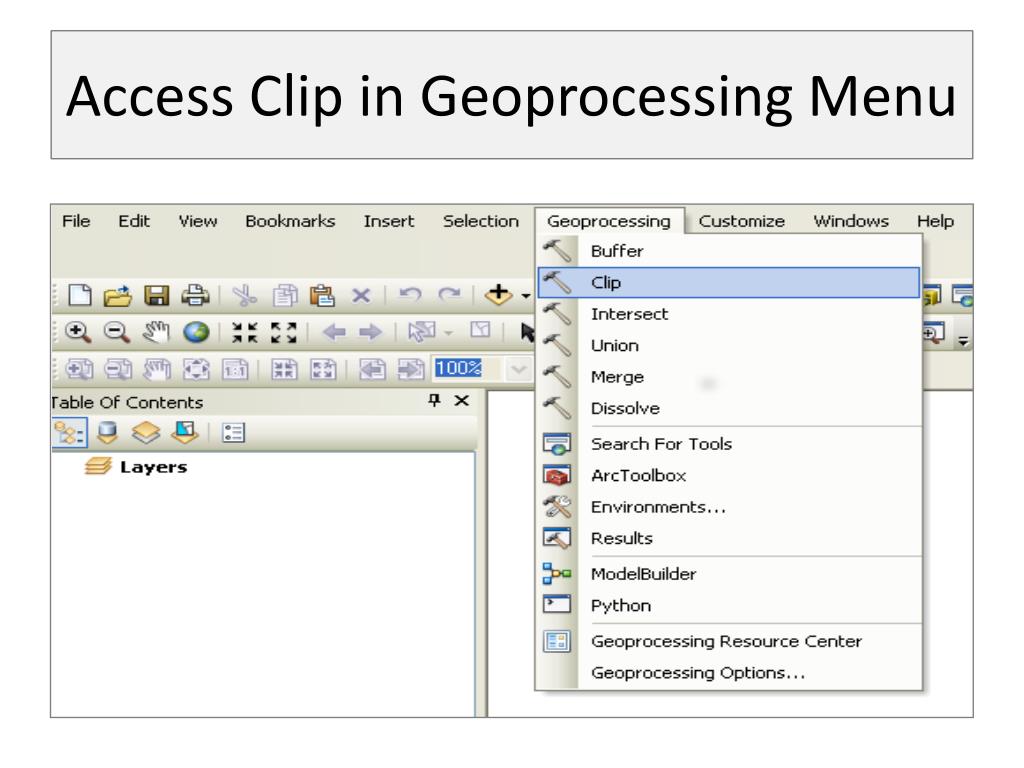Open the Insert menu
Viewport: 1024px width, 768px height.
point(389,221)
